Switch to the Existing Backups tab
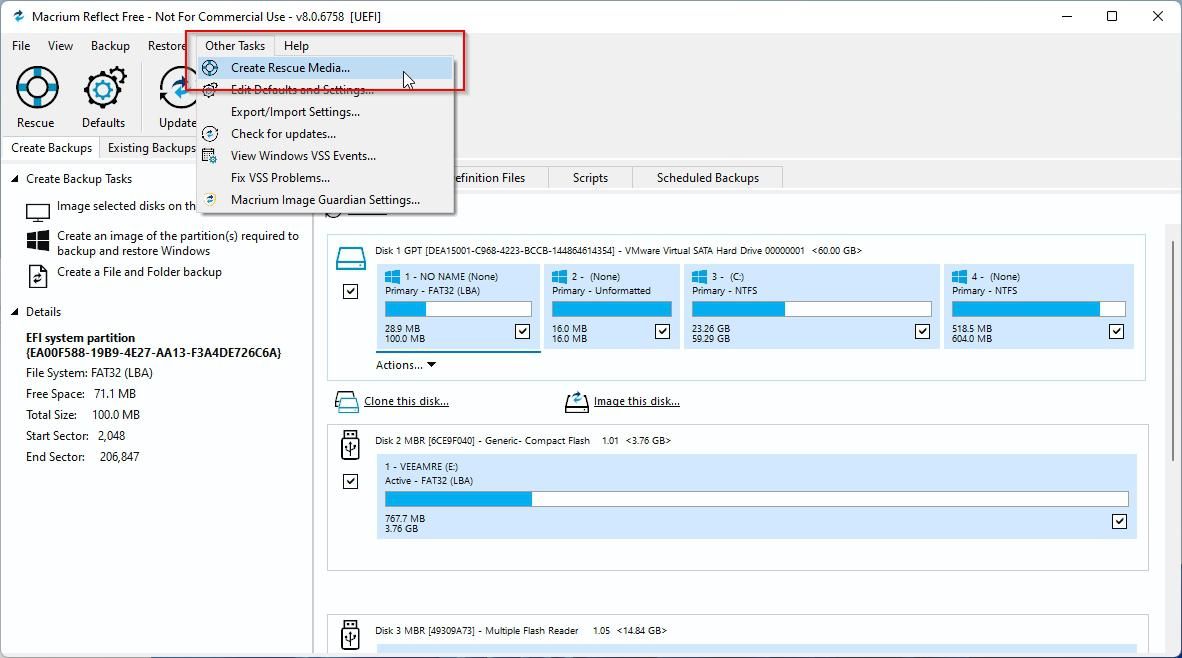Viewport: 1182px width, 658px height. (x=151, y=148)
